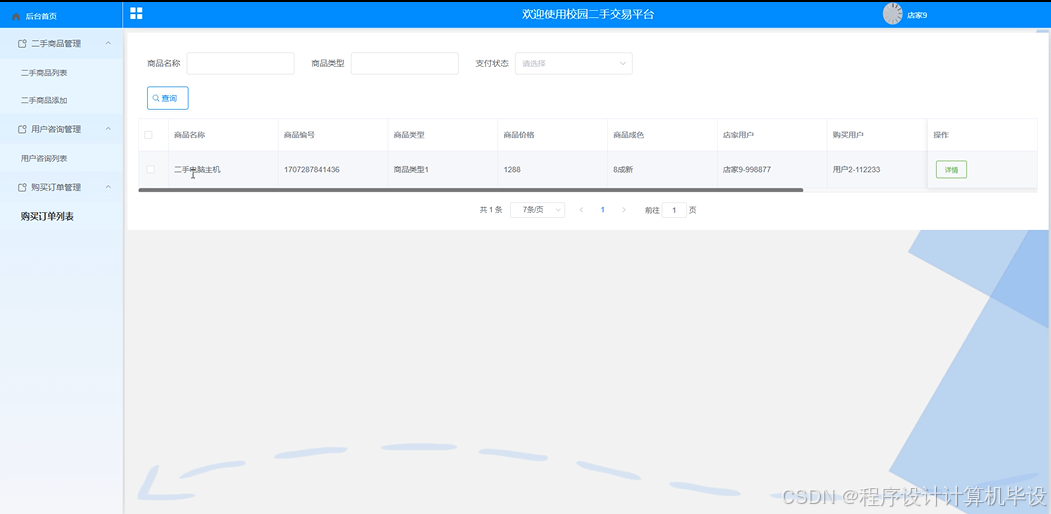This screenshot has height=514, width=1051.
Task: Click the 商品成色 column header
Action: pos(629,135)
